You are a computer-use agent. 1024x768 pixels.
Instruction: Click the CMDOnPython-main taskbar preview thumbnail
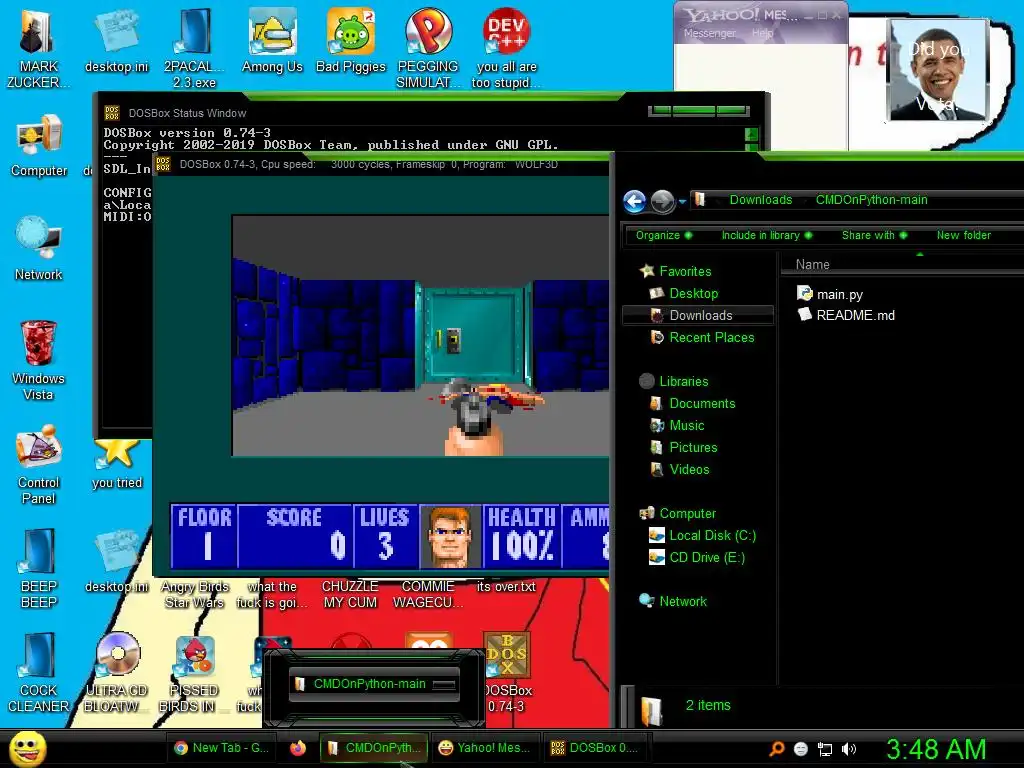click(x=373, y=684)
